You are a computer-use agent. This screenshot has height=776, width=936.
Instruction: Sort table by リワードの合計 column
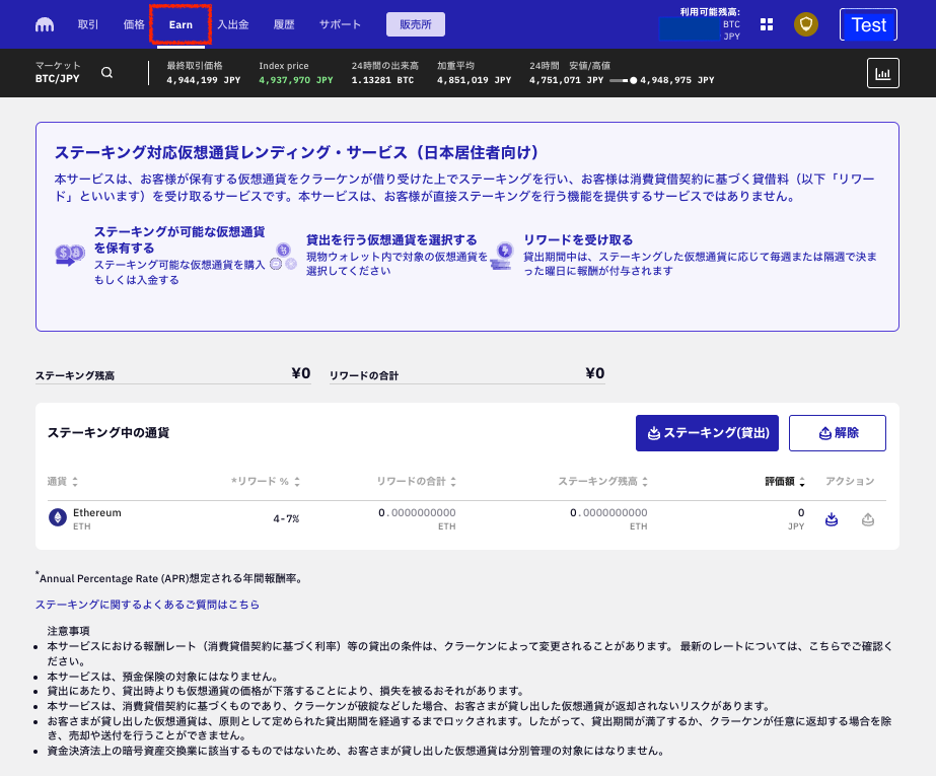pos(415,481)
